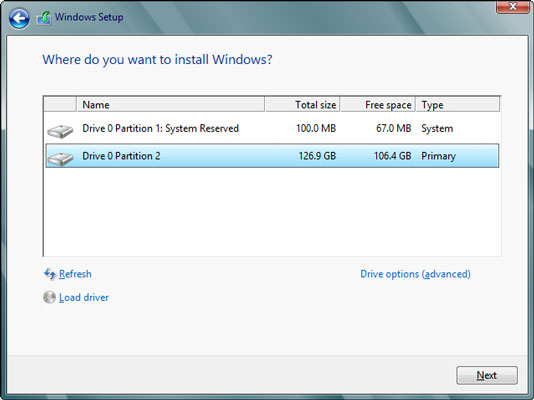This screenshot has height=400, width=534.
Task: Click the 126.9 GB total size value
Action: [317, 156]
